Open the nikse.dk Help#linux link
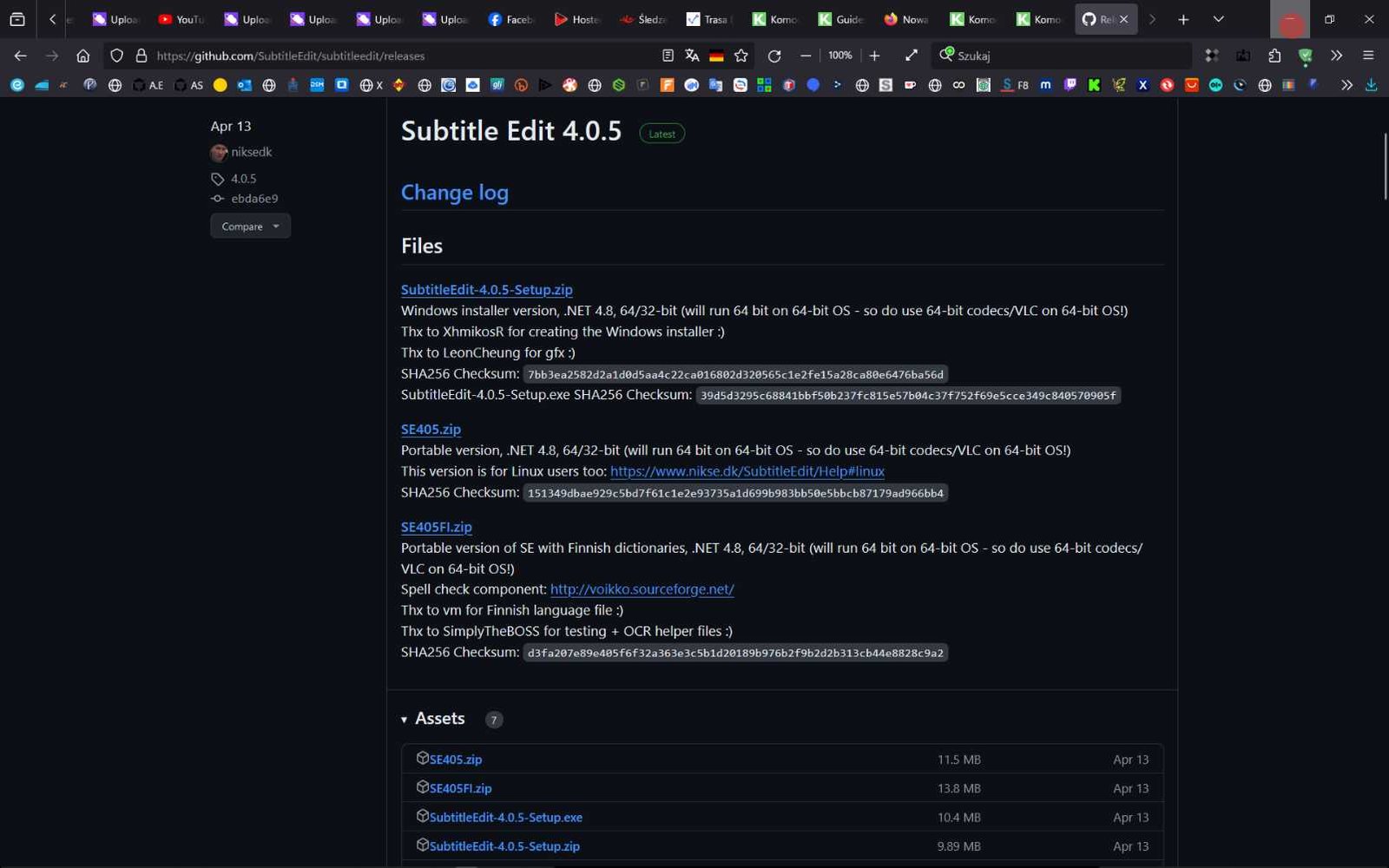Viewport: 1389px width, 868px height. tap(747, 471)
